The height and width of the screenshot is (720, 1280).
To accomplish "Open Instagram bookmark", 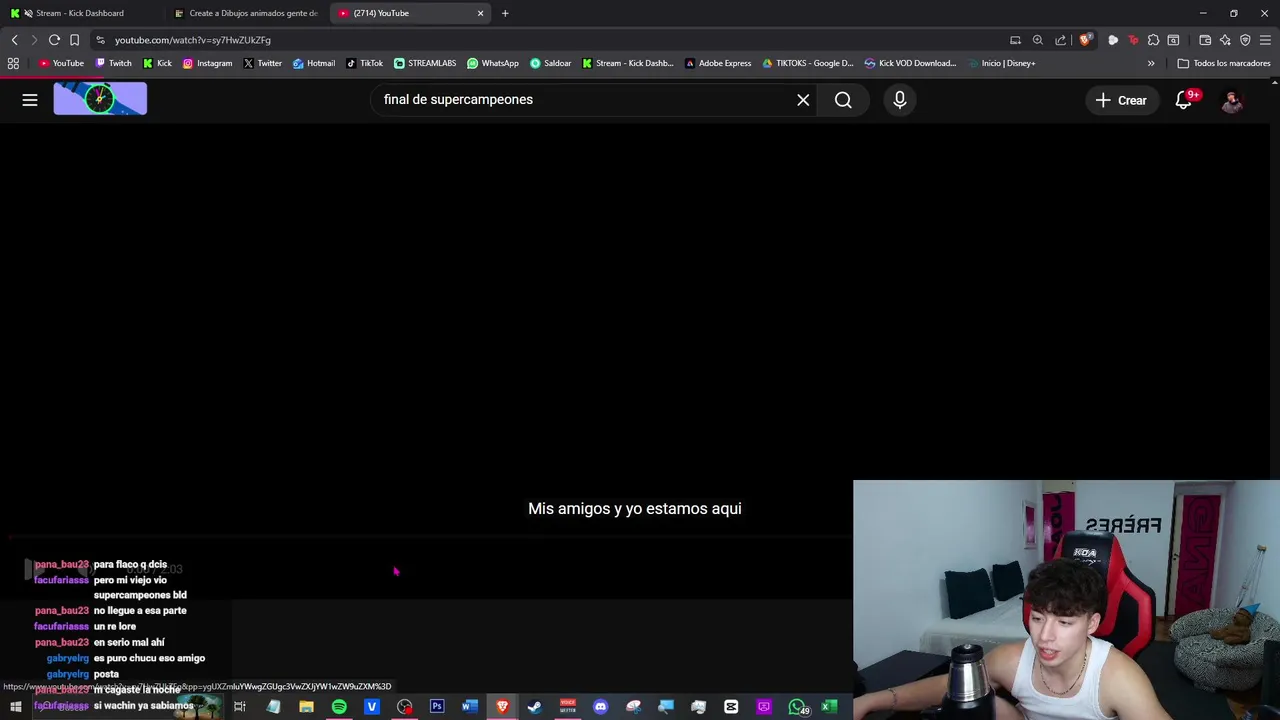I will (x=207, y=63).
